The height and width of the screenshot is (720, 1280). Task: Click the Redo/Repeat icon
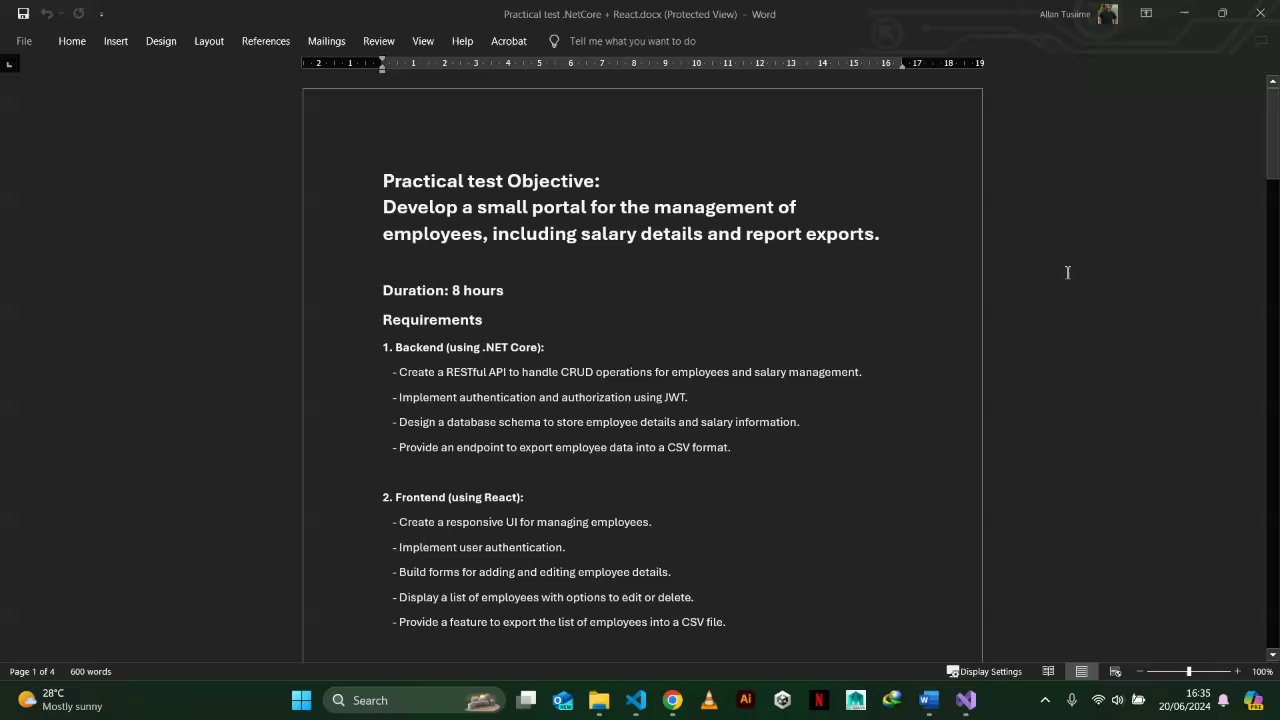click(x=78, y=14)
